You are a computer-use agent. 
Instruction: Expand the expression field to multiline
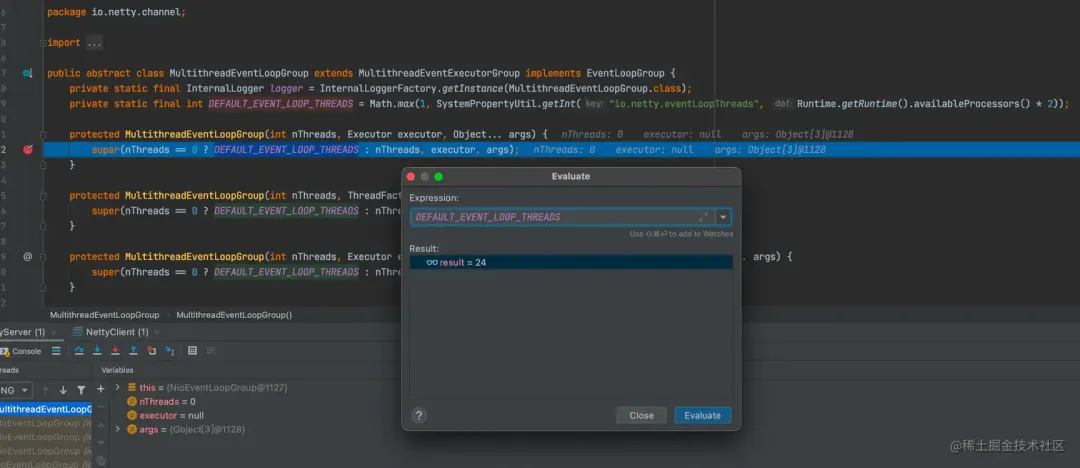coord(703,217)
